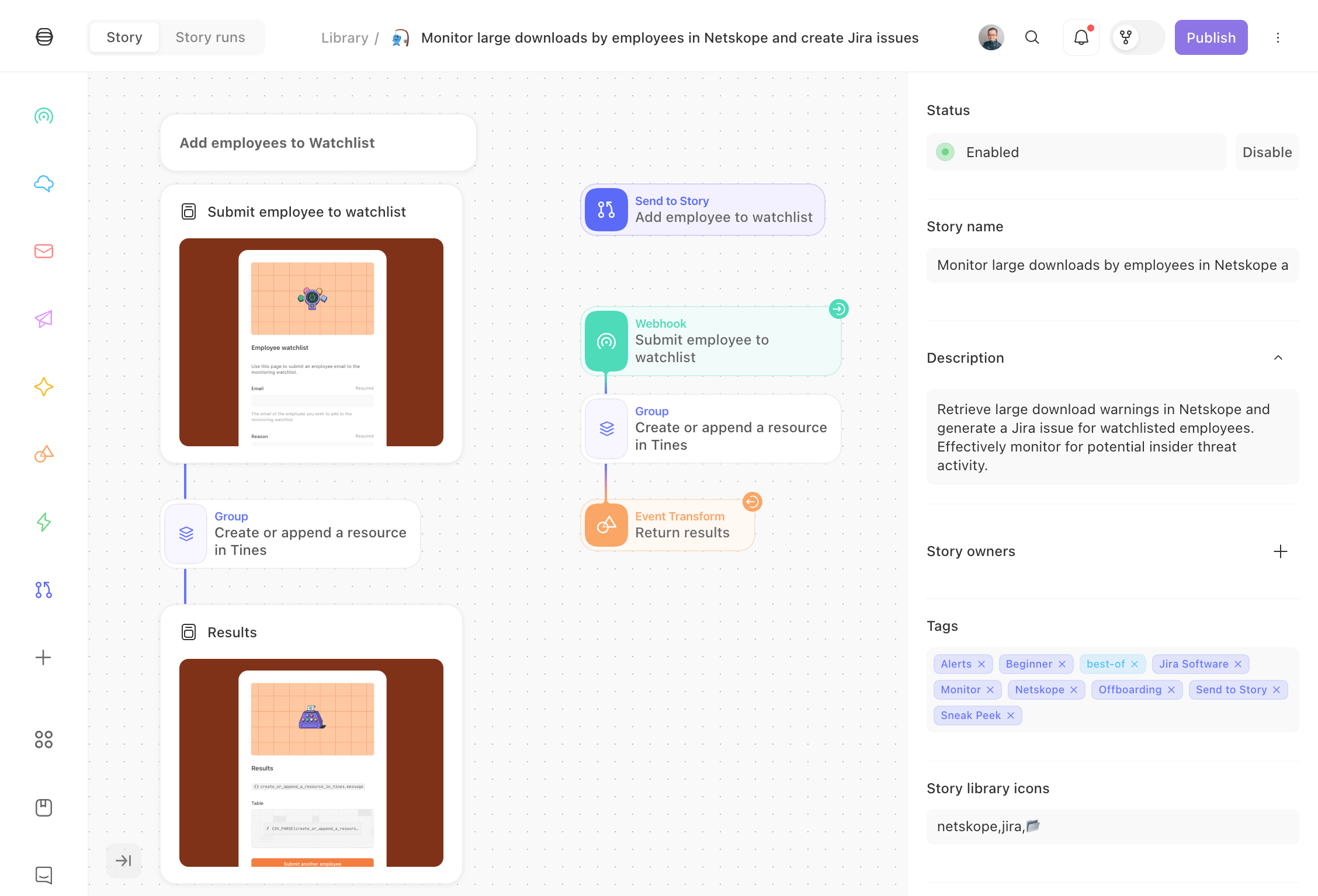Select the Group node below the Webhook
1318x896 pixels.
tap(711, 428)
